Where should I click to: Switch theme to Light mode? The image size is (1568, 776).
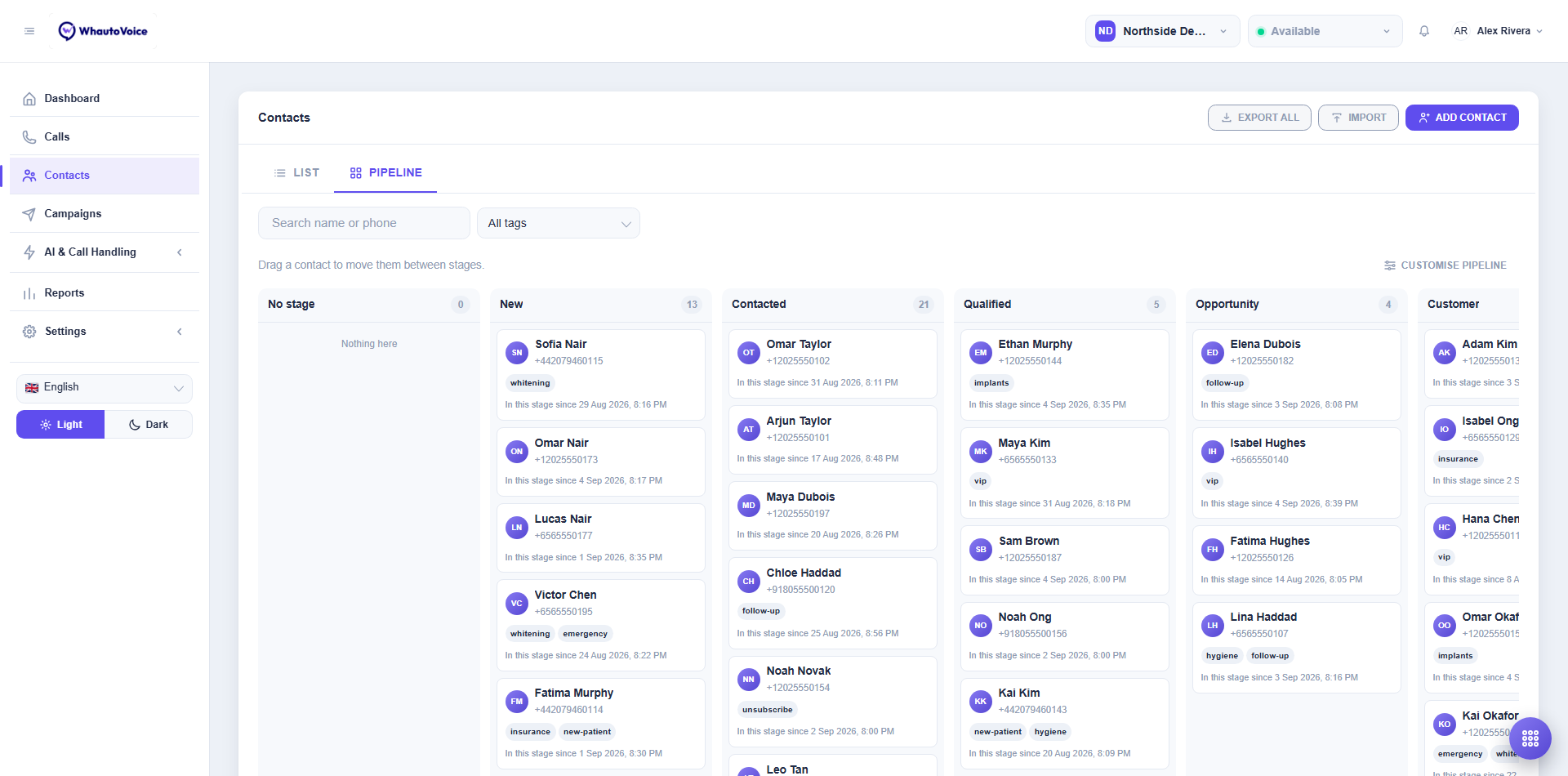[x=60, y=425]
